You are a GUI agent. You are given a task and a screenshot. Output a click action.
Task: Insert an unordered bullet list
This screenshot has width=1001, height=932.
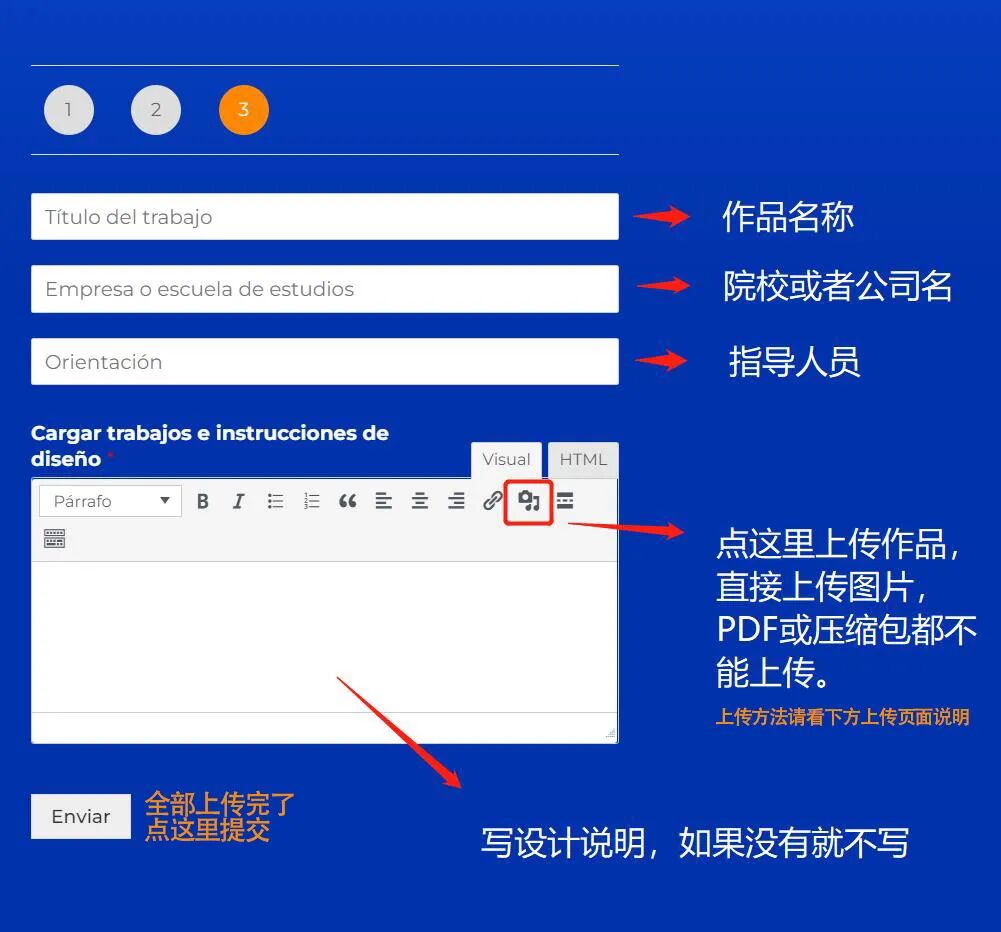tap(275, 500)
